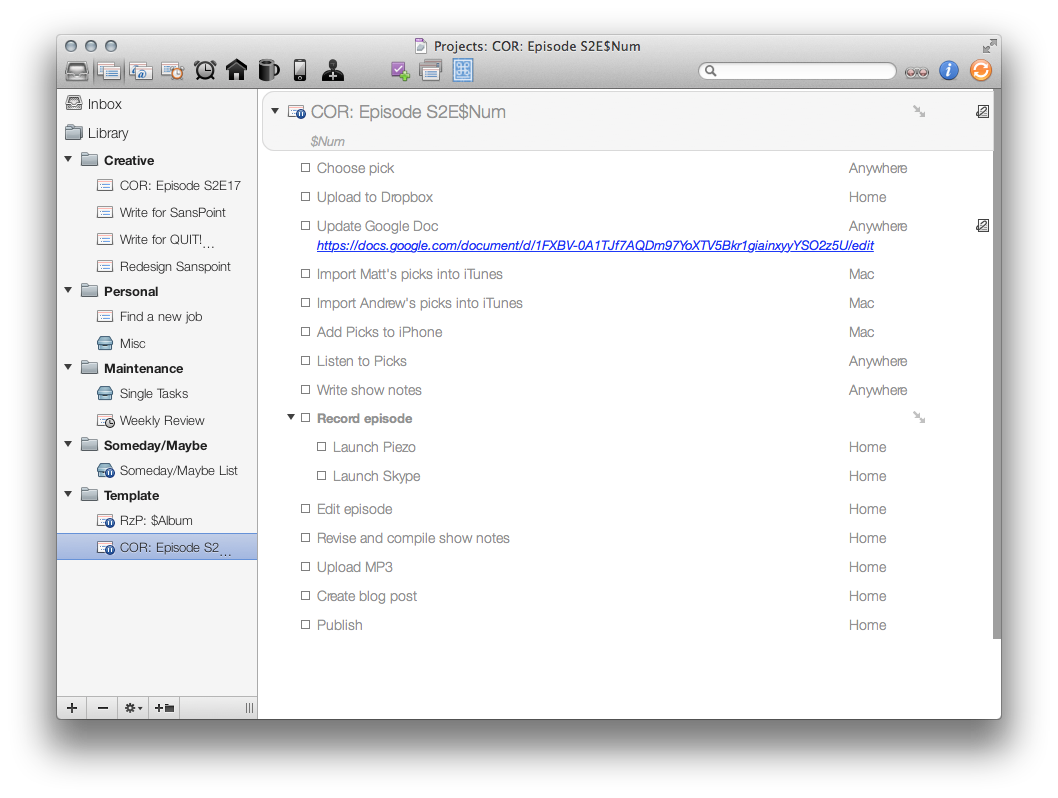
Task: Open the stacked windows perspectives icon
Action: coord(430,70)
